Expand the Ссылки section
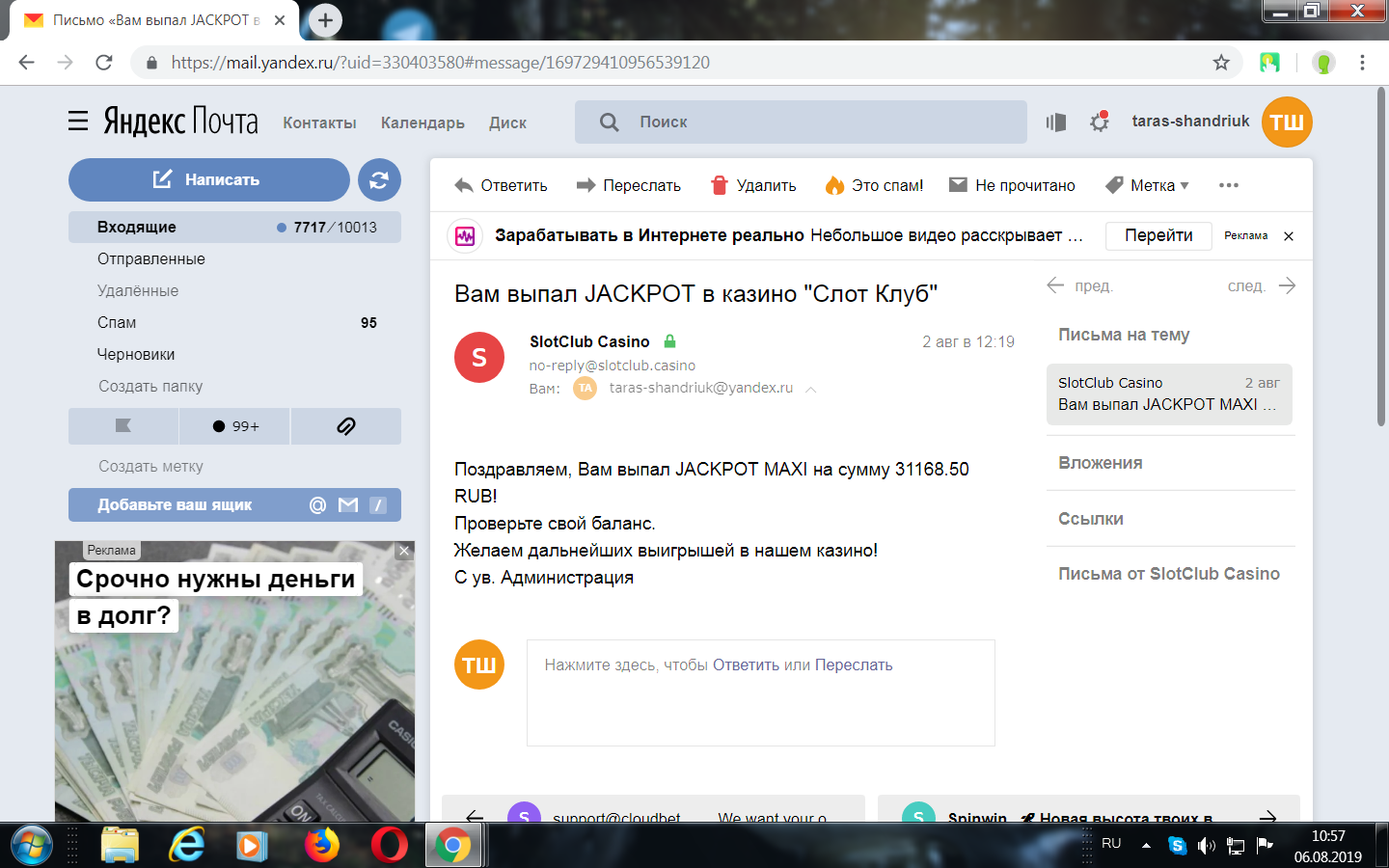This screenshot has width=1389, height=868. (x=1090, y=519)
